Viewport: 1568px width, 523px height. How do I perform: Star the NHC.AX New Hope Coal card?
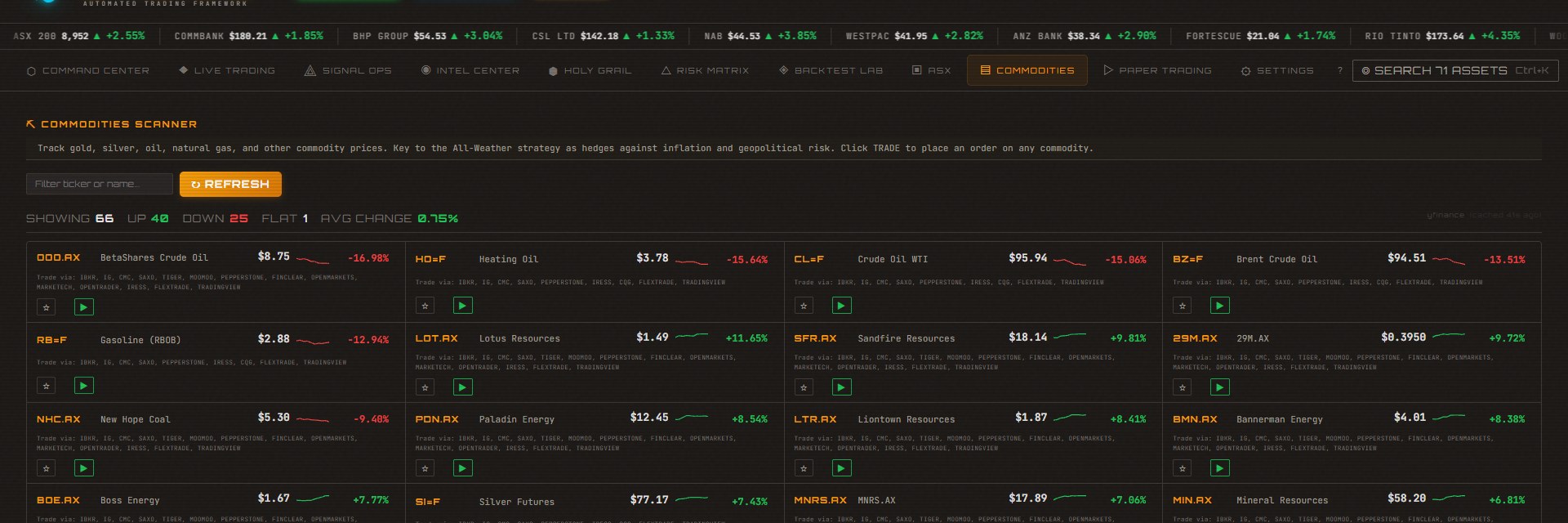(47, 468)
